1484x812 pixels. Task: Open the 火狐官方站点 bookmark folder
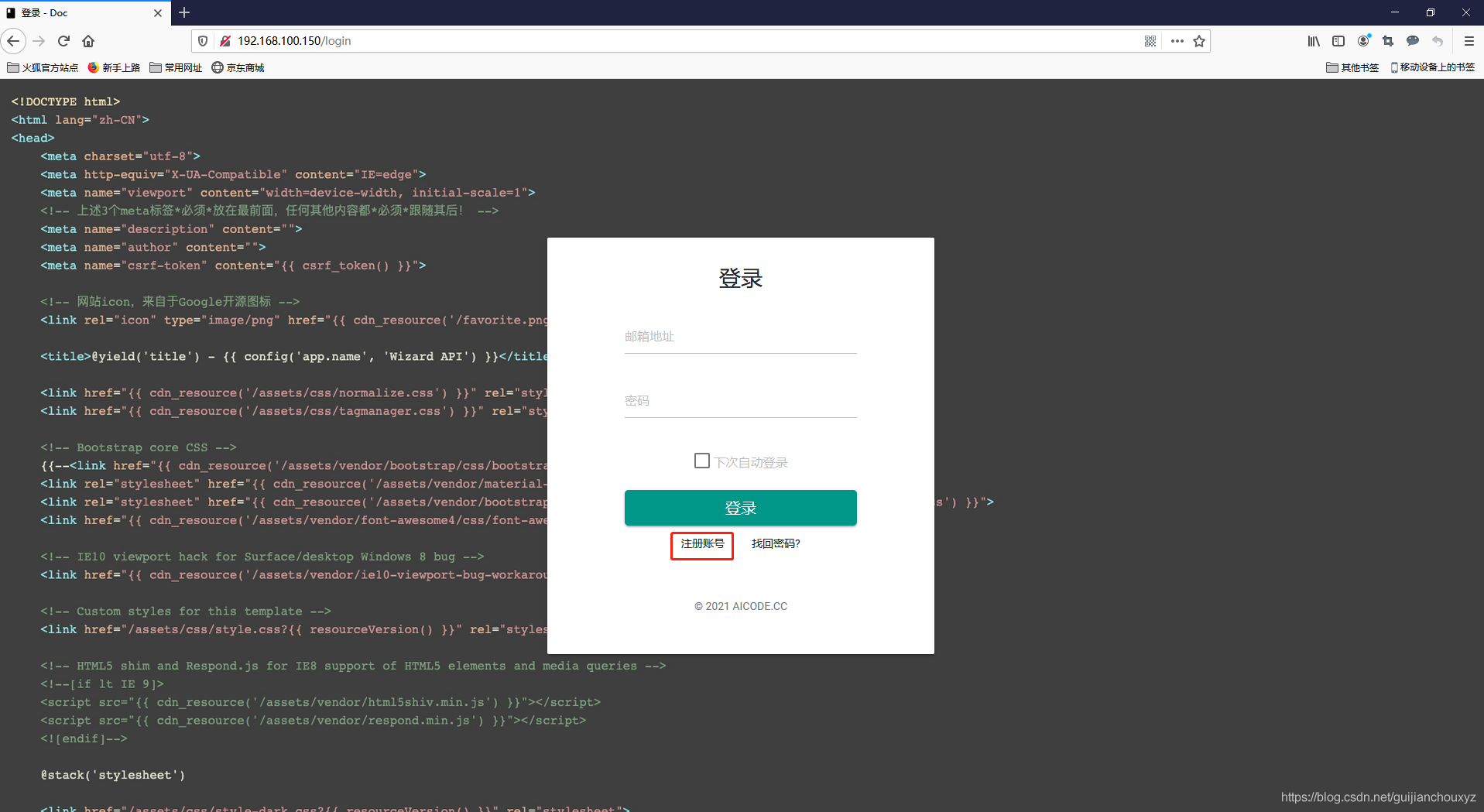pyautogui.click(x=43, y=67)
